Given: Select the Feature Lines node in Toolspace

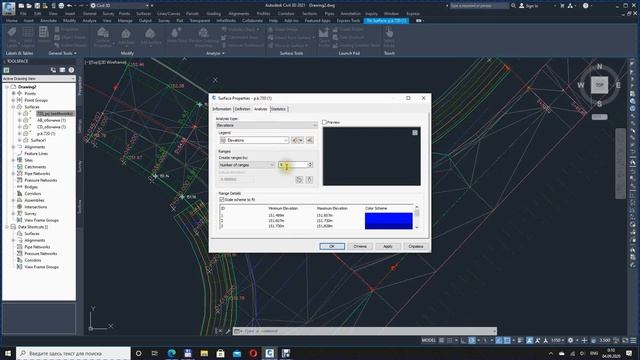Looking at the screenshot, I should pyautogui.click(x=36, y=153).
